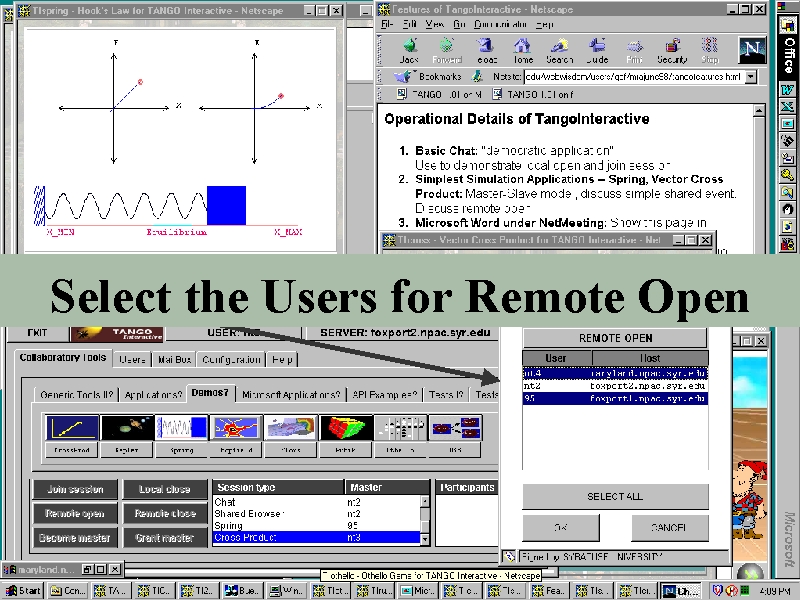Select the foxport1.npac.syr.edu user row

point(615,398)
